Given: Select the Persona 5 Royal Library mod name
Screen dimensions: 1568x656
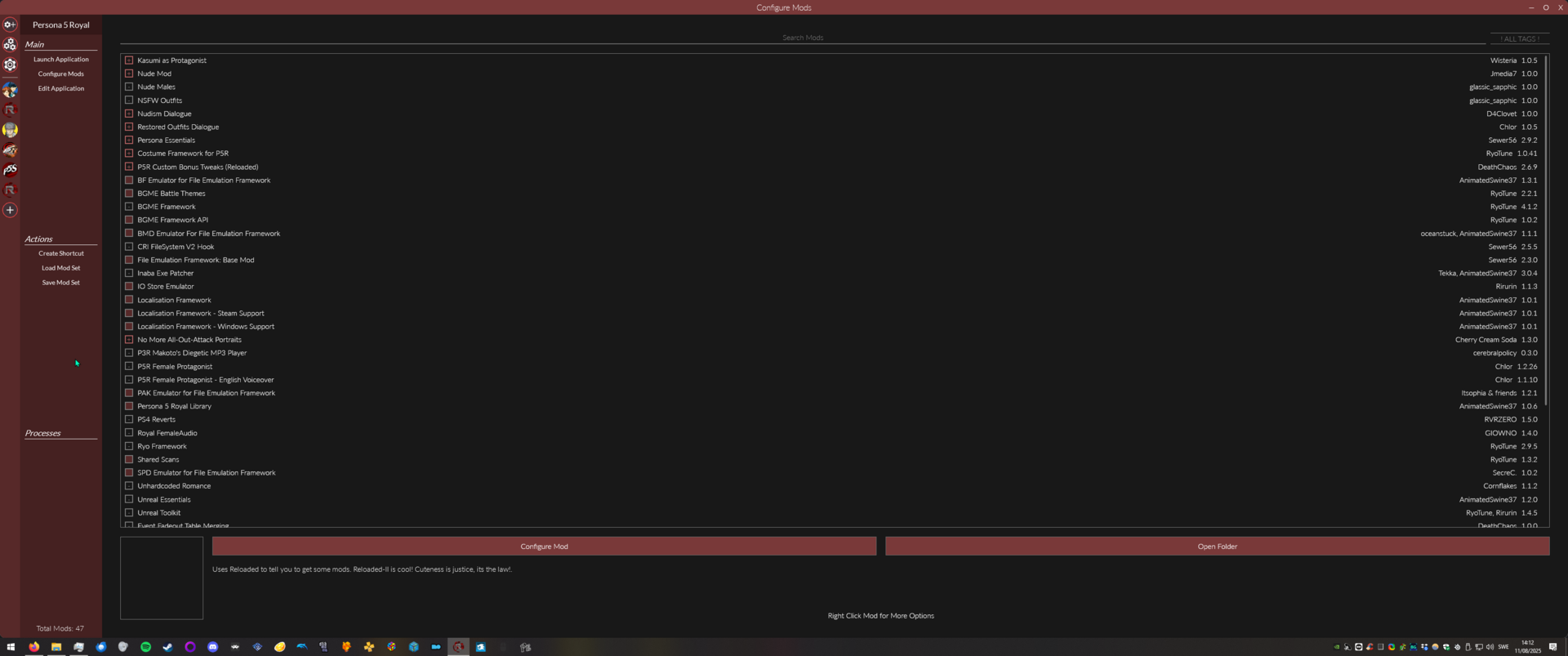Looking at the screenshot, I should click(174, 406).
